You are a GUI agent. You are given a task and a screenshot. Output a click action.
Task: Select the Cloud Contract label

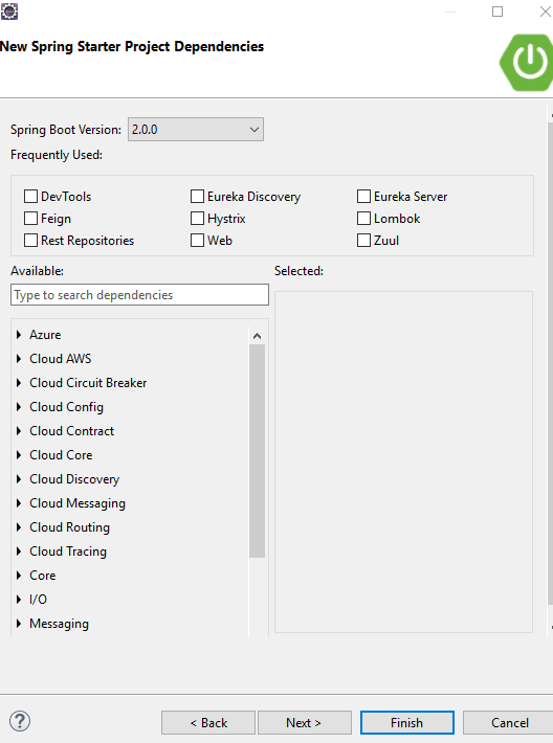(x=72, y=431)
